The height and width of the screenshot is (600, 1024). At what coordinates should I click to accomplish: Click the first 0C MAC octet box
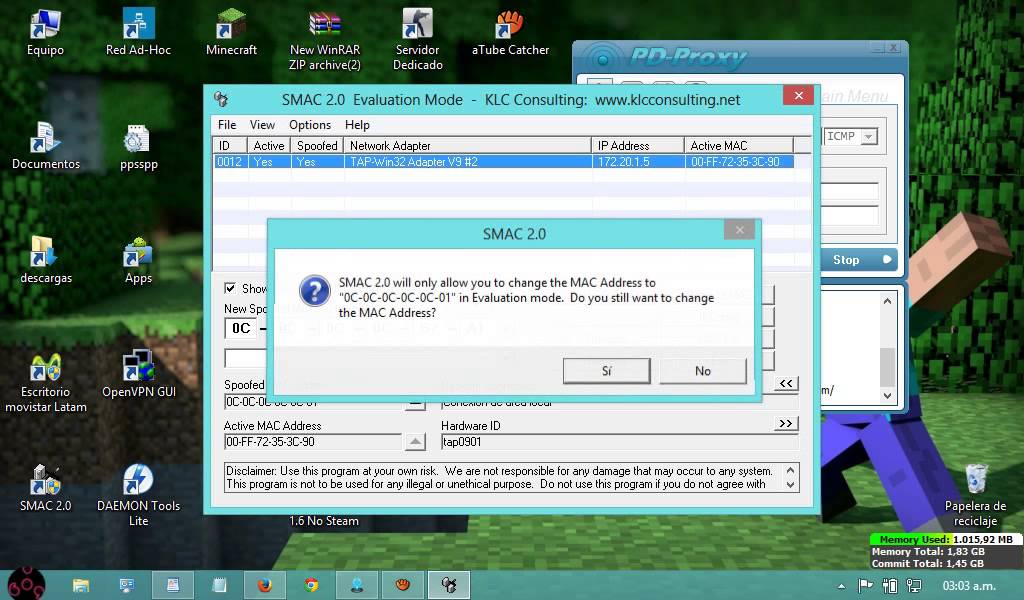[241, 328]
